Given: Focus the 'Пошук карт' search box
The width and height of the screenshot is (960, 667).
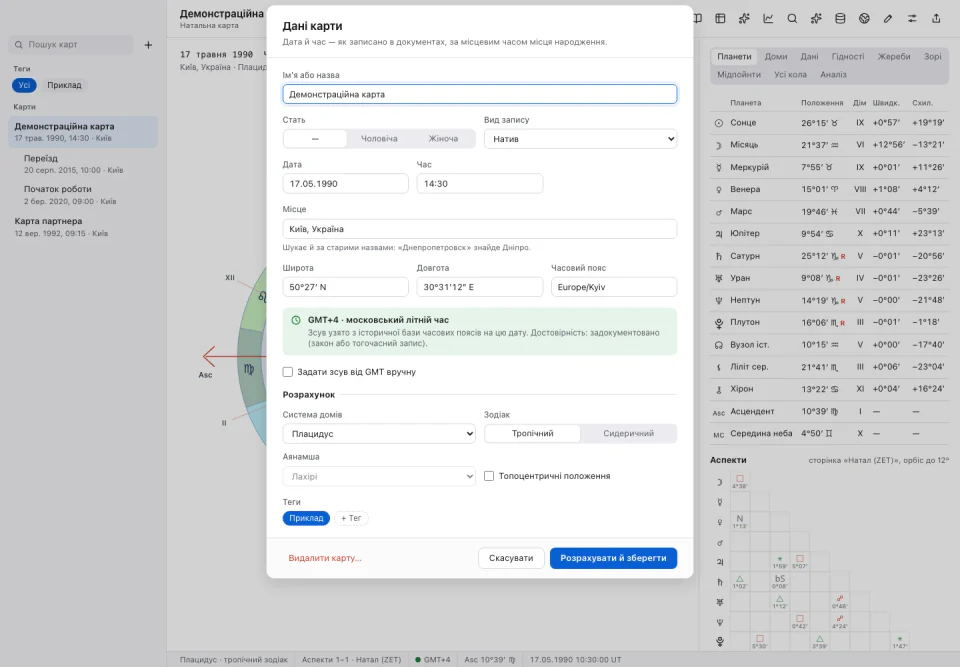Looking at the screenshot, I should pos(71,45).
